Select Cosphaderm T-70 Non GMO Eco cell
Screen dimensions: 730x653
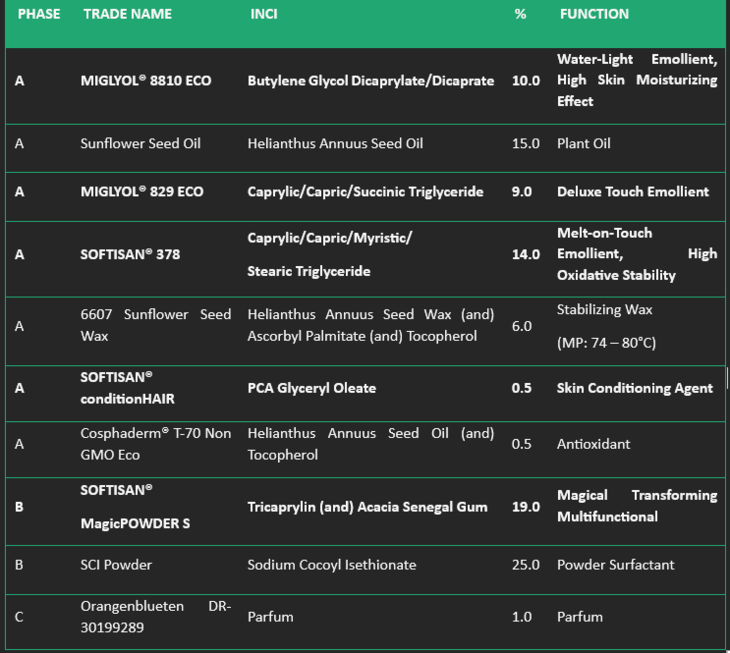(x=155, y=444)
